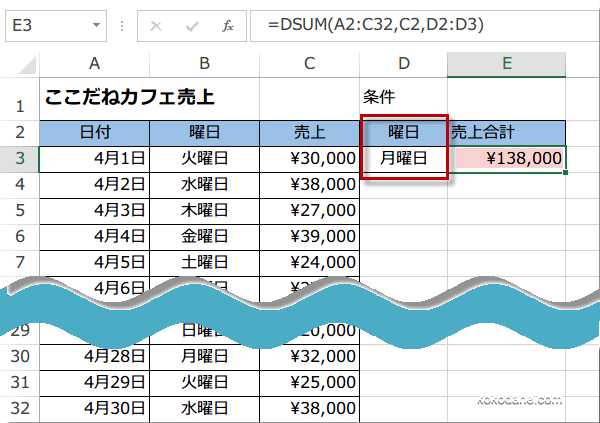Select row 3 header
The height and width of the screenshot is (423, 600).
tap(20, 159)
